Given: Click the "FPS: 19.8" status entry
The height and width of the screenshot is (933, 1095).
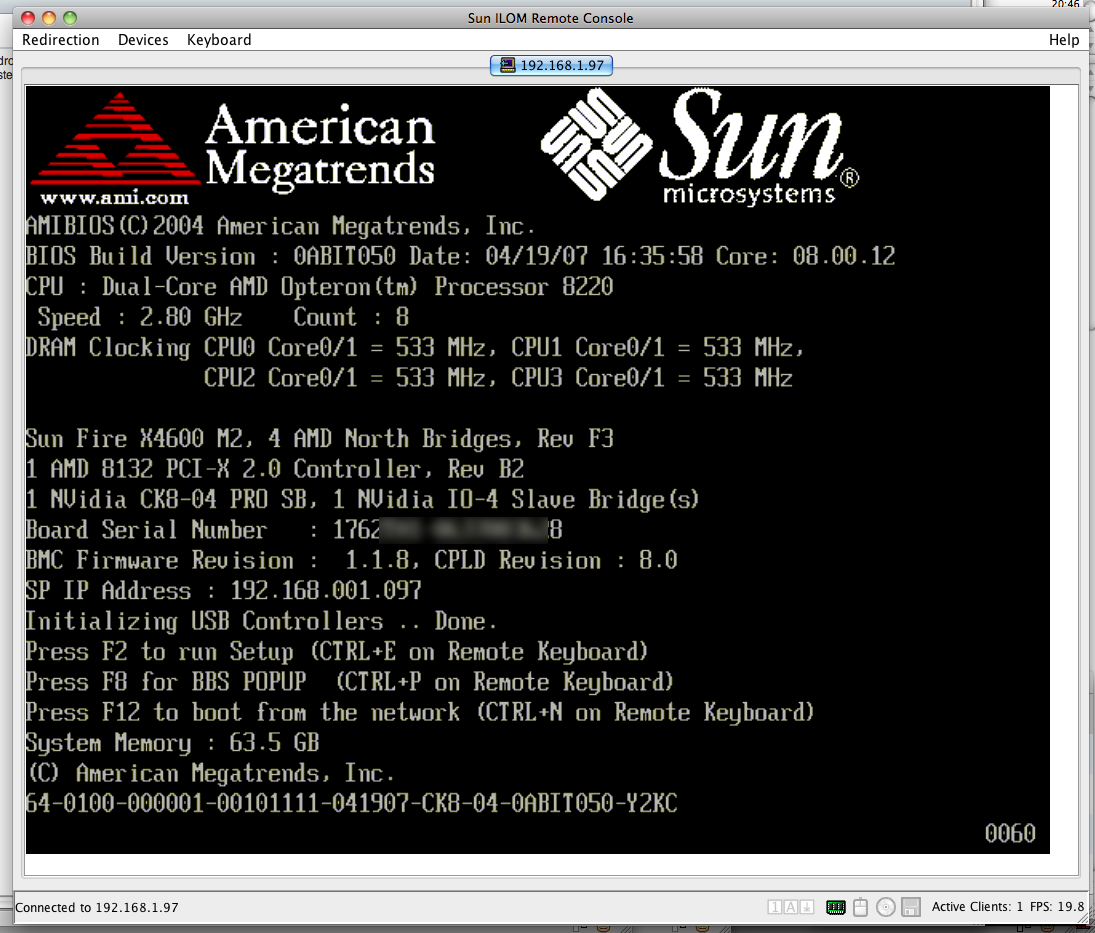Looking at the screenshot, I should [x=1057, y=906].
